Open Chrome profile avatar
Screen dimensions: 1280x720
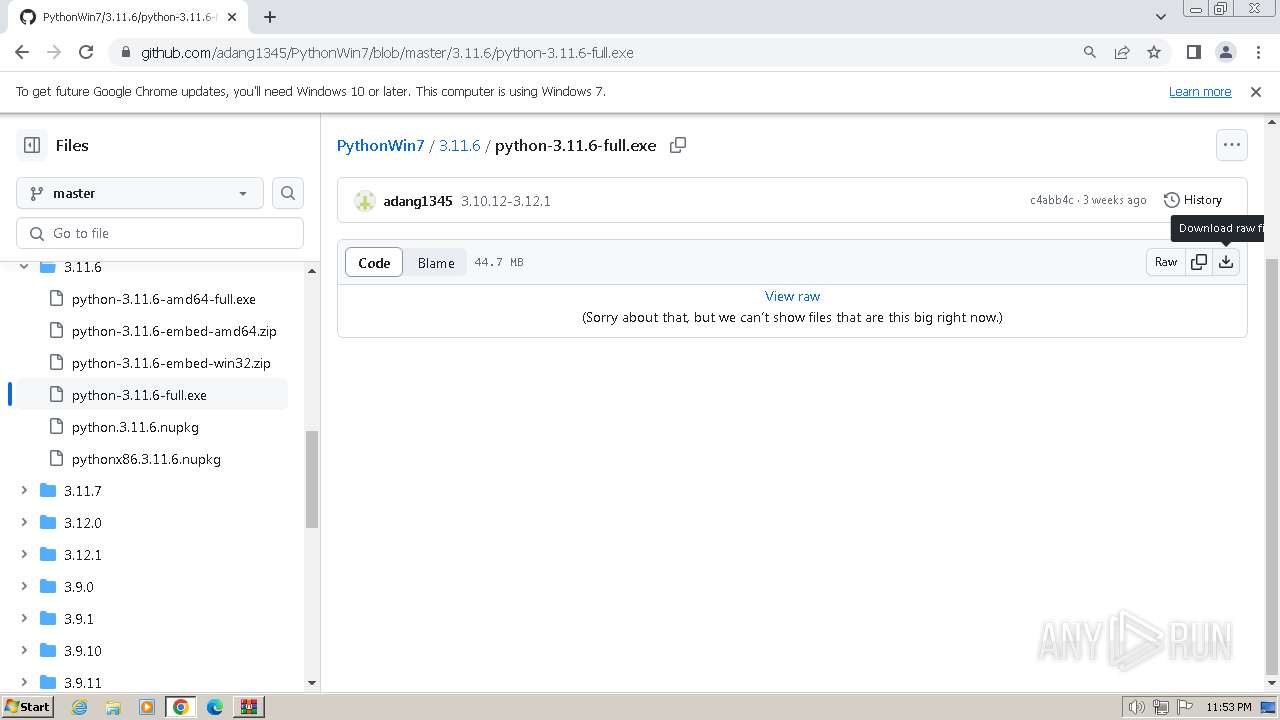[x=1226, y=52]
